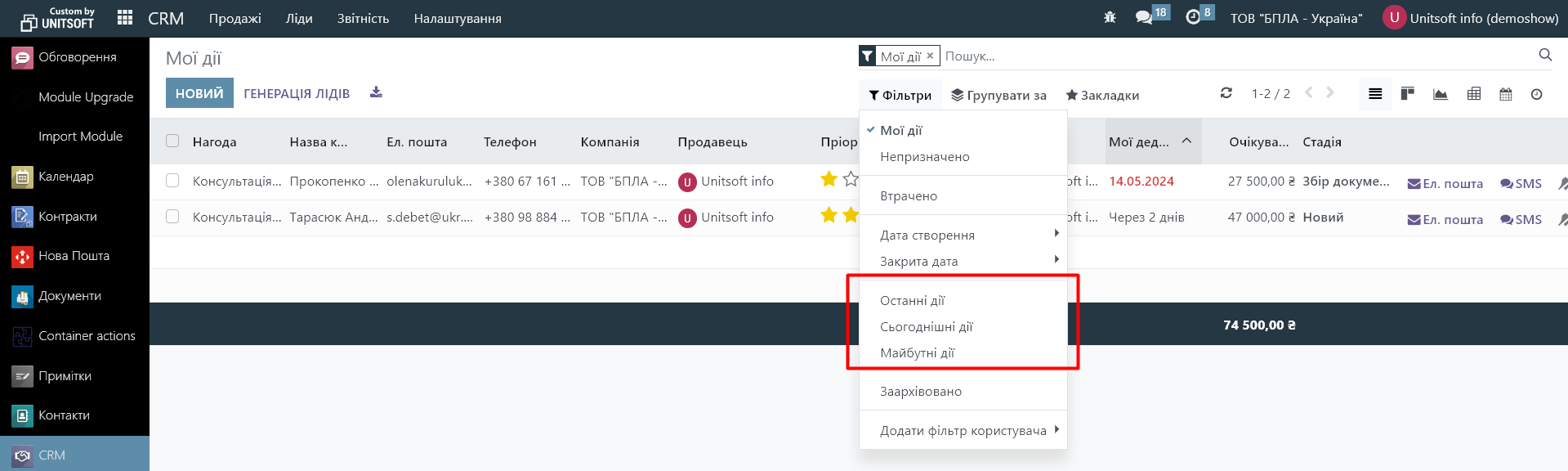
Task: Switch to calendar view
Action: [x=1505, y=94]
